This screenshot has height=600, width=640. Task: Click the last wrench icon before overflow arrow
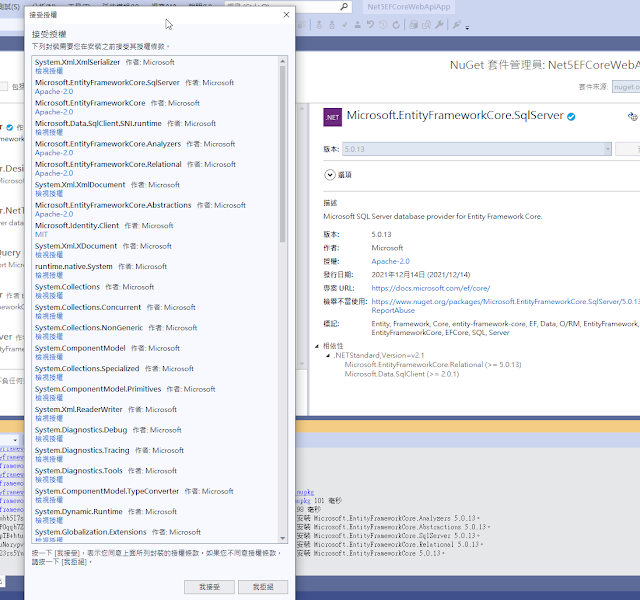click(x=457, y=25)
